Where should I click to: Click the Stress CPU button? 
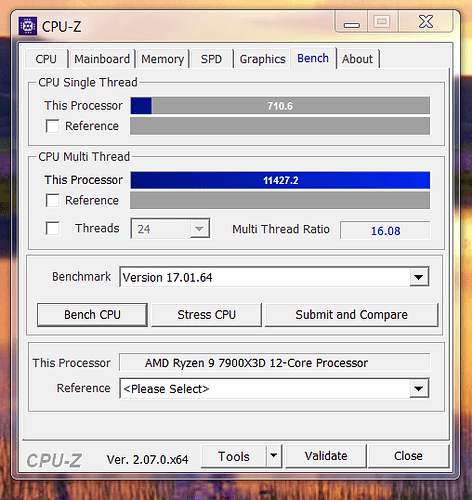coord(206,315)
